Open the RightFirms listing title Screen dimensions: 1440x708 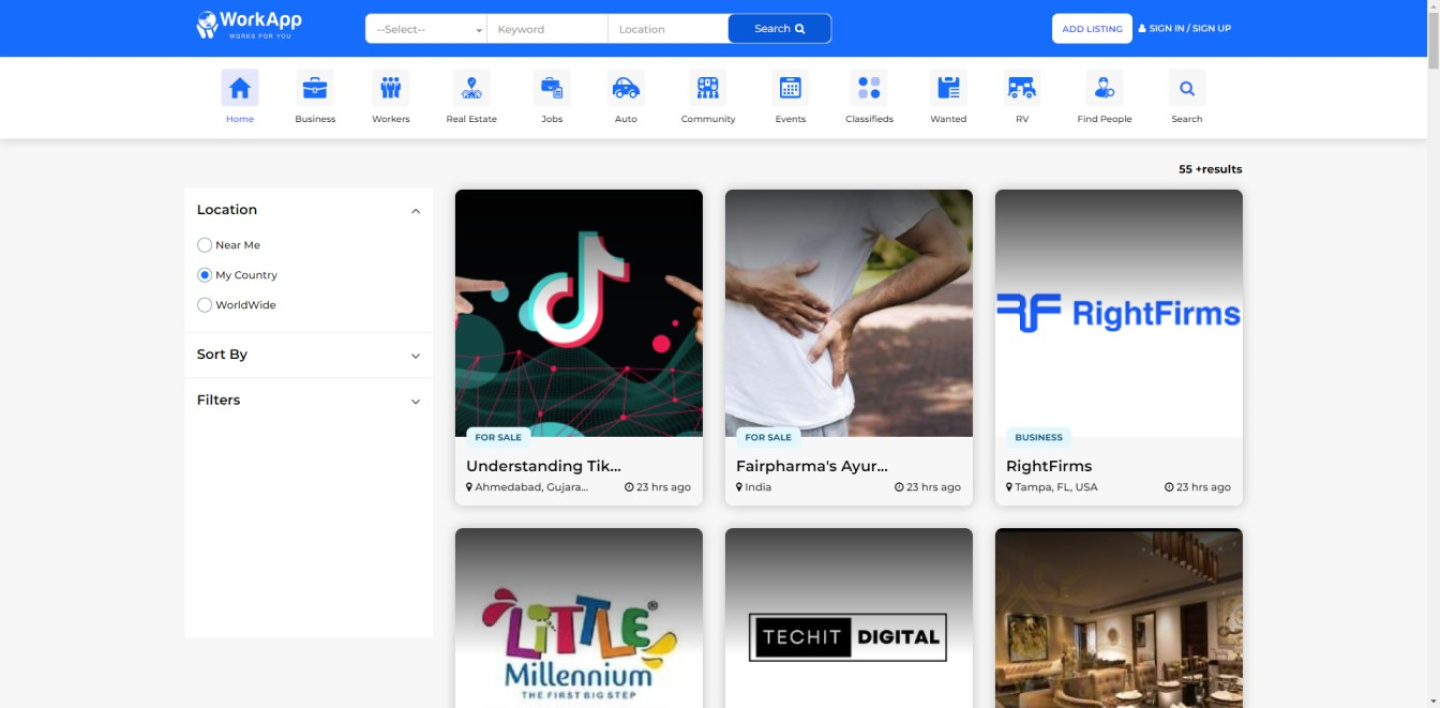pyautogui.click(x=1049, y=466)
